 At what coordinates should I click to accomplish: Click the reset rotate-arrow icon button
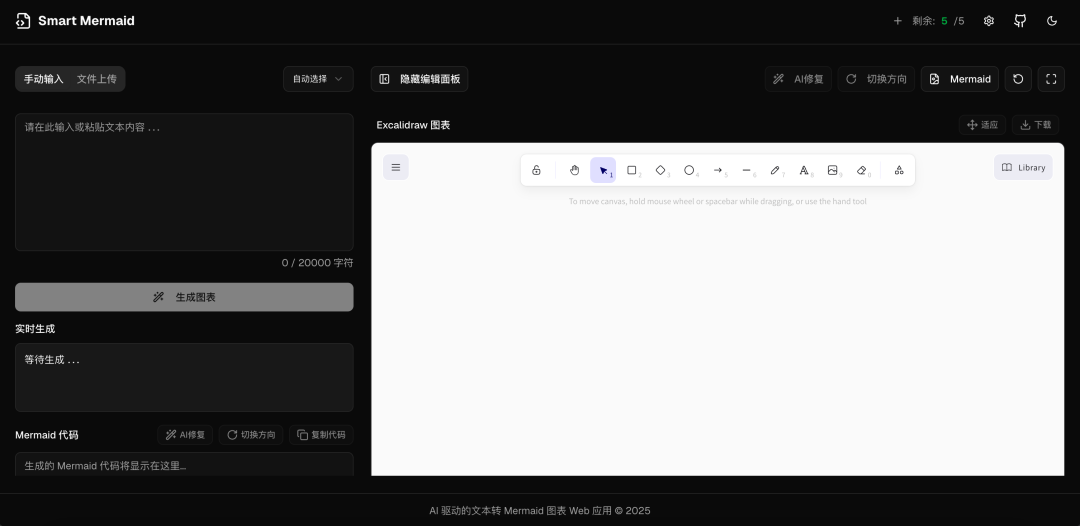(x=1018, y=79)
